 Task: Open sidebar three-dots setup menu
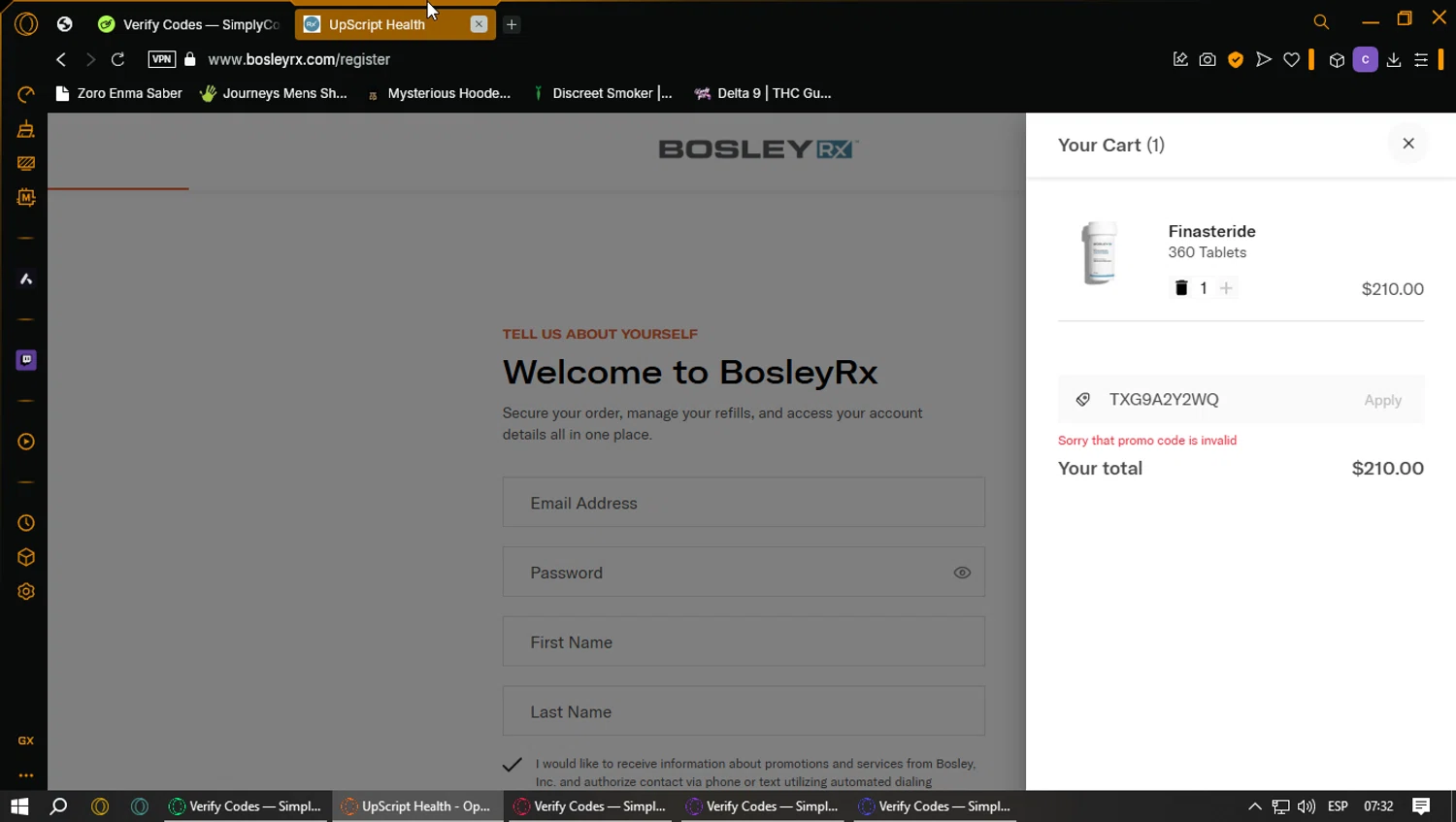pyautogui.click(x=26, y=775)
